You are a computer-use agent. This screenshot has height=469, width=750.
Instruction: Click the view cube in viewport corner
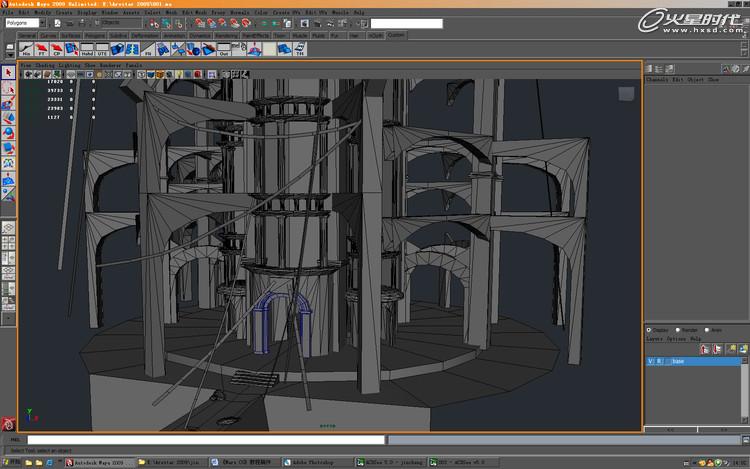point(626,94)
